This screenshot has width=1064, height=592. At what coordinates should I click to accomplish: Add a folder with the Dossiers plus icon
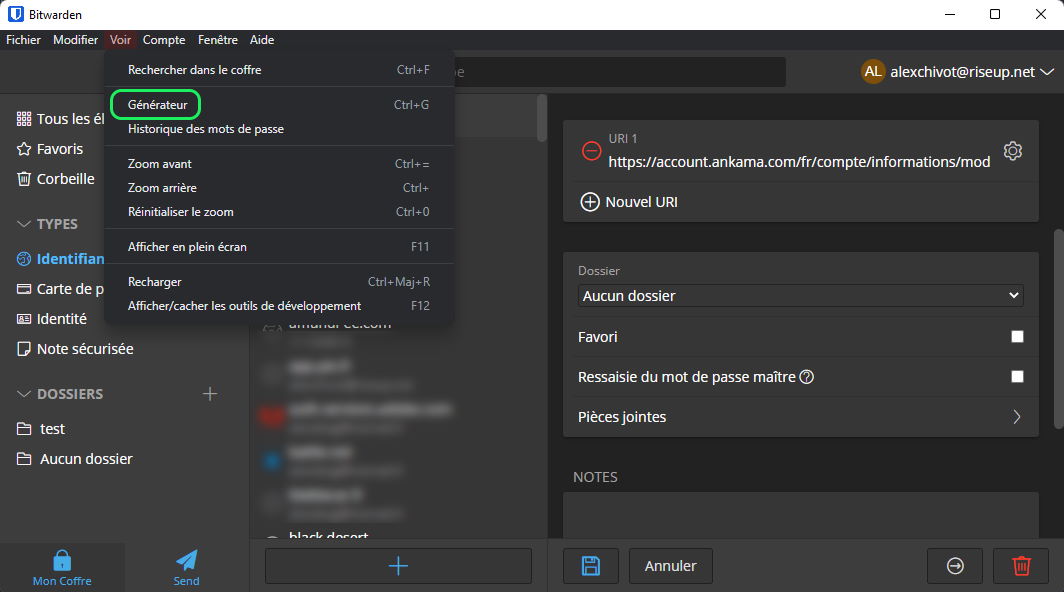210,394
